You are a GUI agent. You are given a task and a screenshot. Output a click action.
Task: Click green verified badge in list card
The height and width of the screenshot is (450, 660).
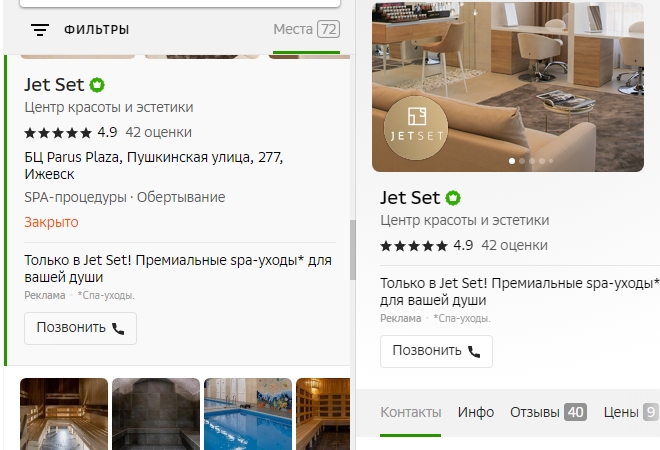point(97,85)
